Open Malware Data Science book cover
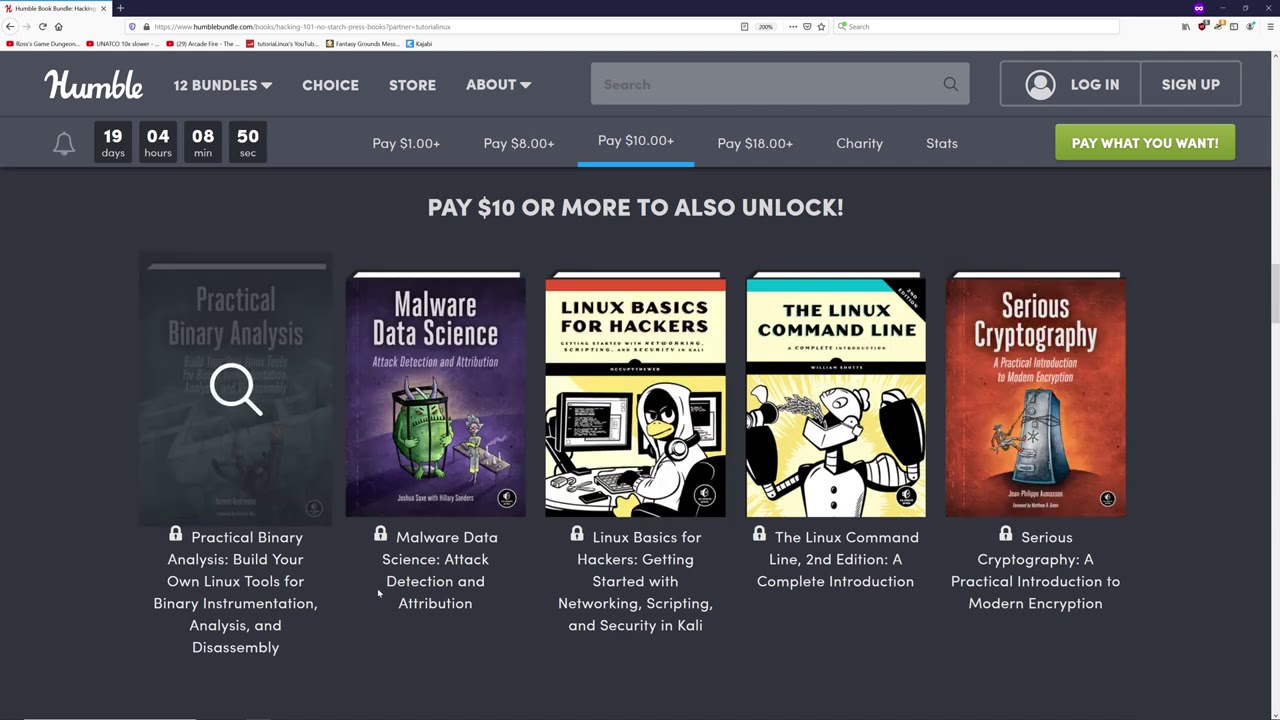This screenshot has height=720, width=1280. 435,395
